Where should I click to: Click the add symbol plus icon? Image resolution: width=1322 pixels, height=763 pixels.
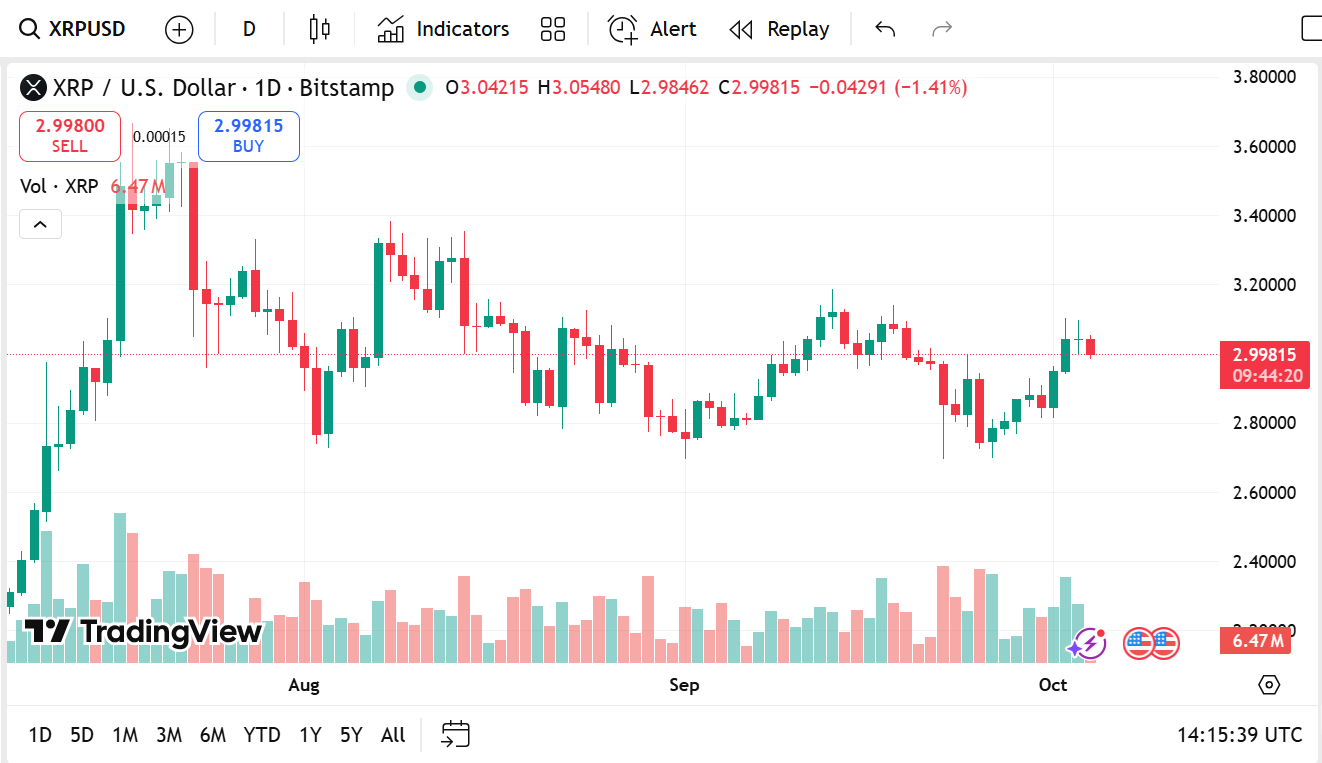pyautogui.click(x=179, y=29)
